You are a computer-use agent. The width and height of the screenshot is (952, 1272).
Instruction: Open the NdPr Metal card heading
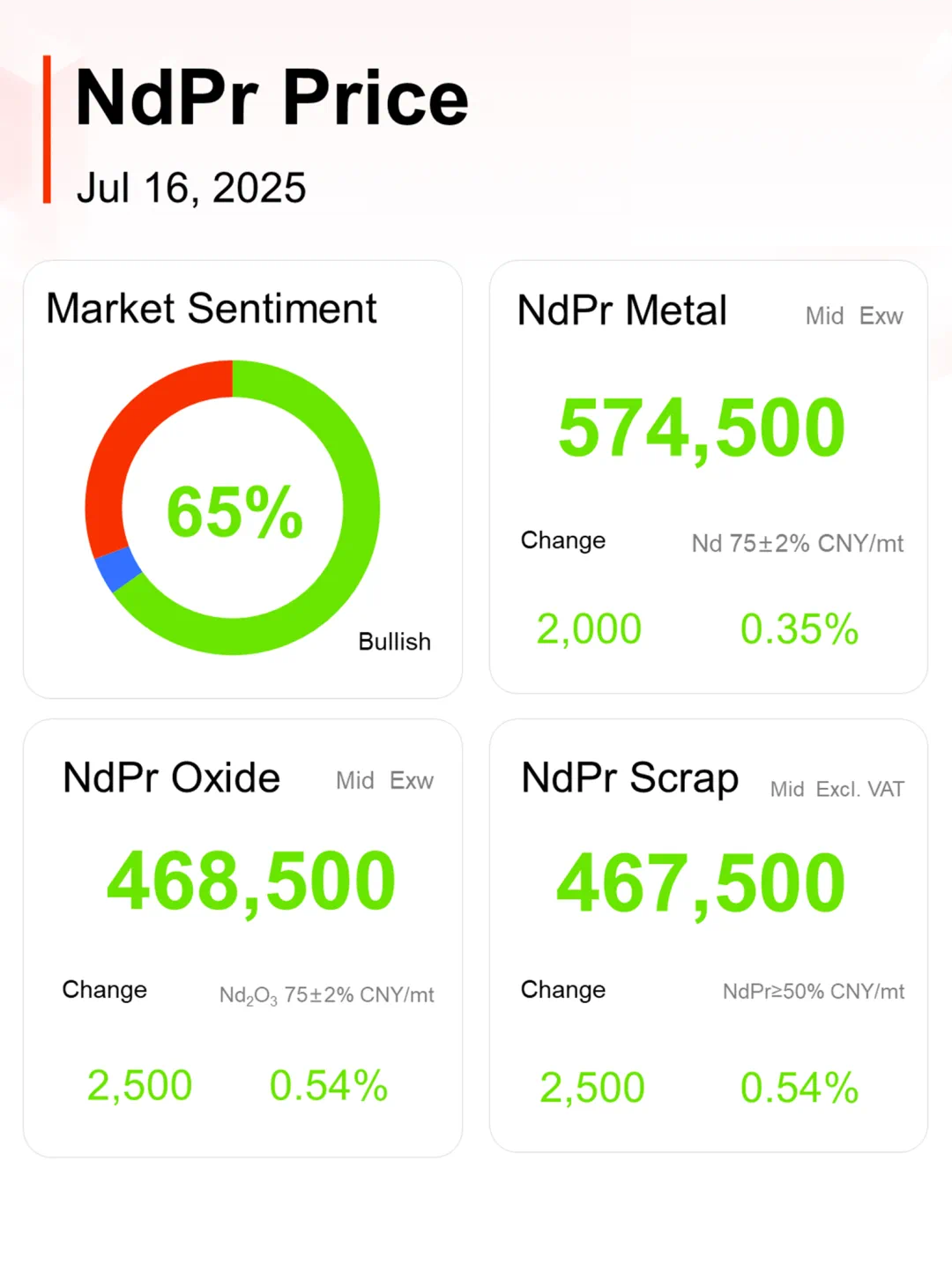click(621, 310)
